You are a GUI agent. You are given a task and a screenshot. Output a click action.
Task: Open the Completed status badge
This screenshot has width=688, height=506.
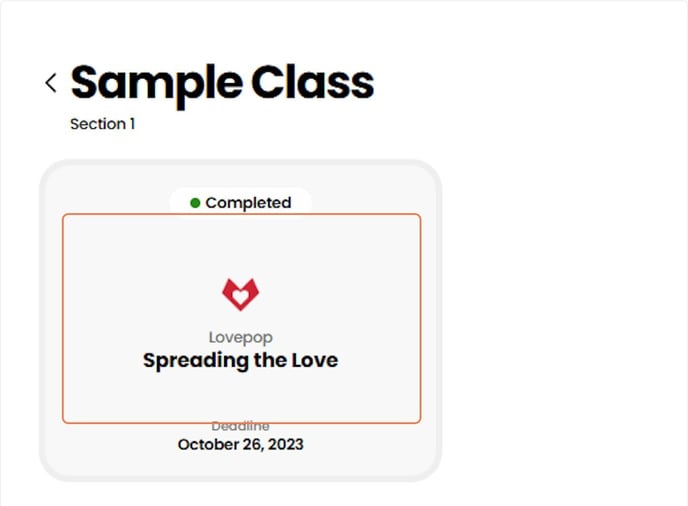240,202
